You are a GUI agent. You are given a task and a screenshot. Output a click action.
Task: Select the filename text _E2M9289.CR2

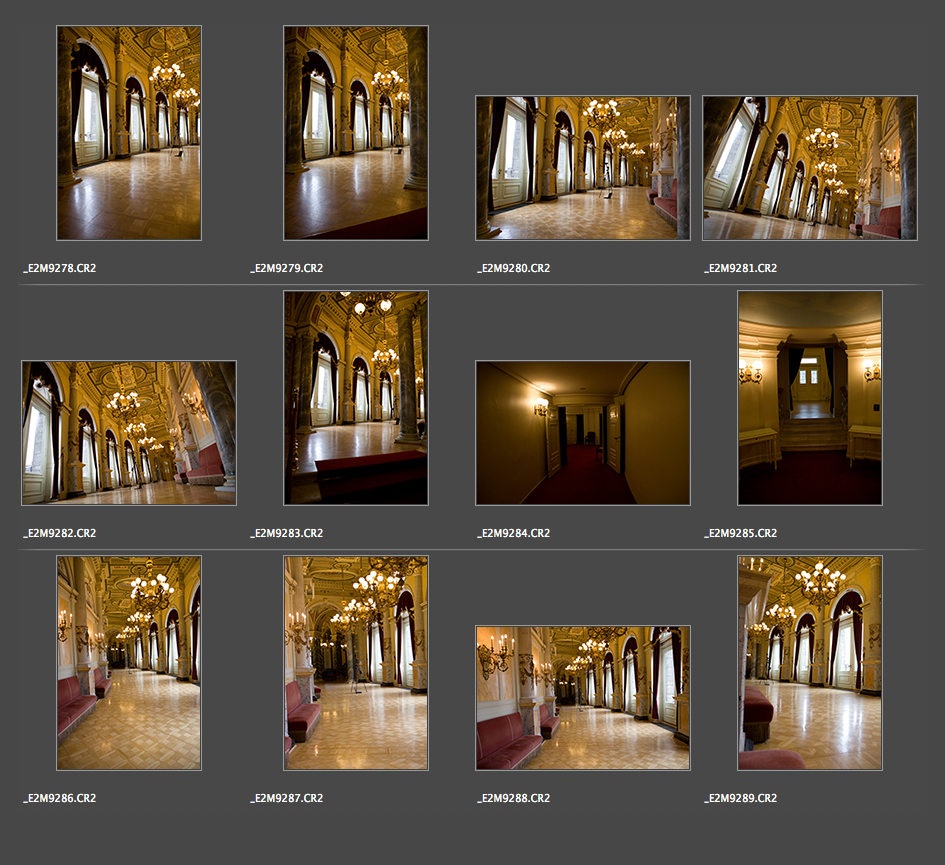coord(741,798)
